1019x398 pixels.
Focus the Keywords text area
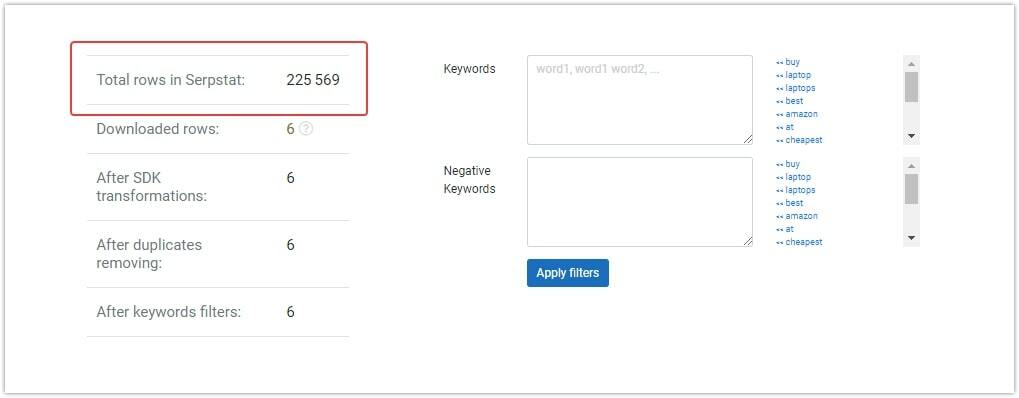point(639,100)
